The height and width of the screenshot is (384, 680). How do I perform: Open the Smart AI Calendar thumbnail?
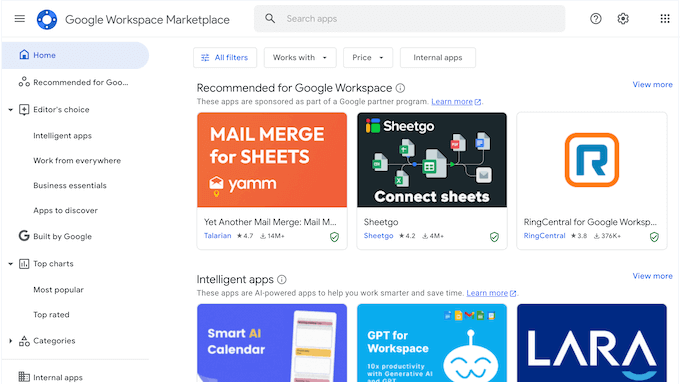pyautogui.click(x=272, y=343)
